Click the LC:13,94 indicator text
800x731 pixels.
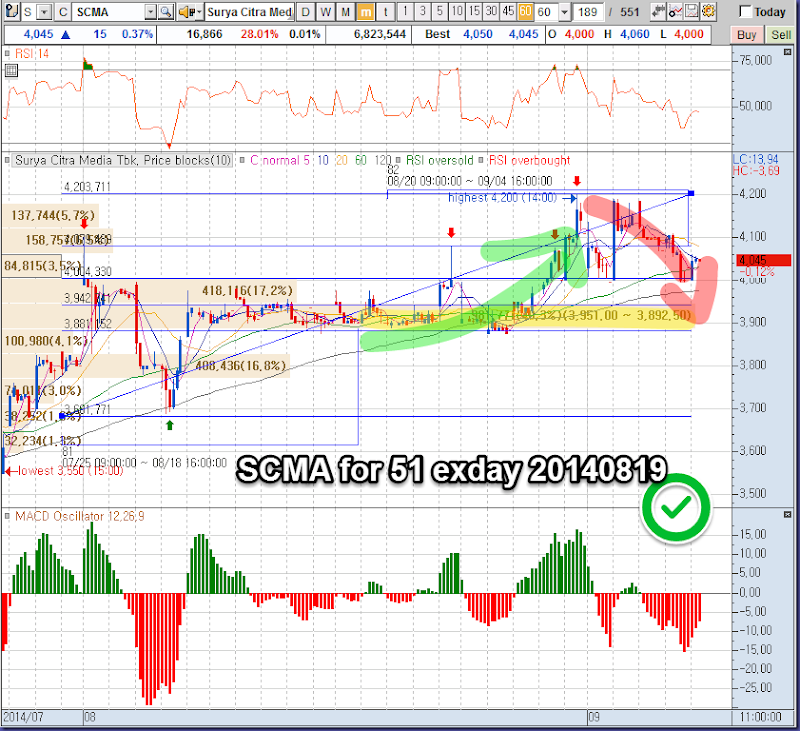tap(756, 159)
